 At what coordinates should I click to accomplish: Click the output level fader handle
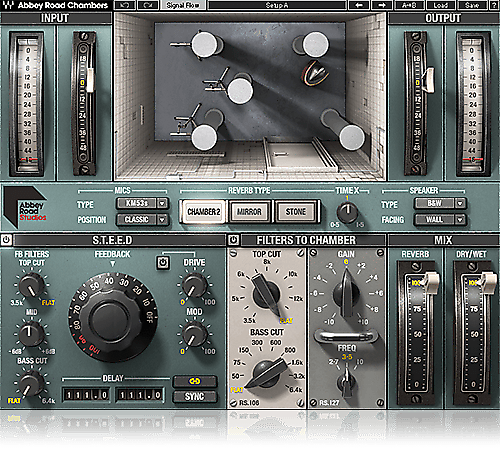point(429,79)
